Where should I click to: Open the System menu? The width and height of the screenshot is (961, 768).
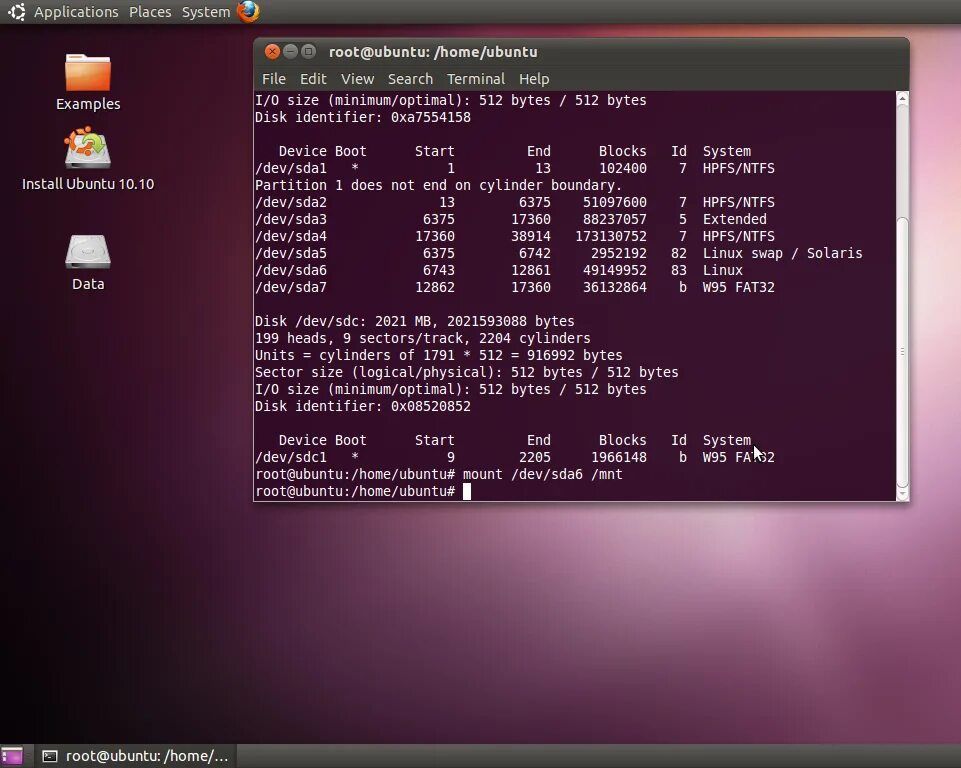point(206,12)
